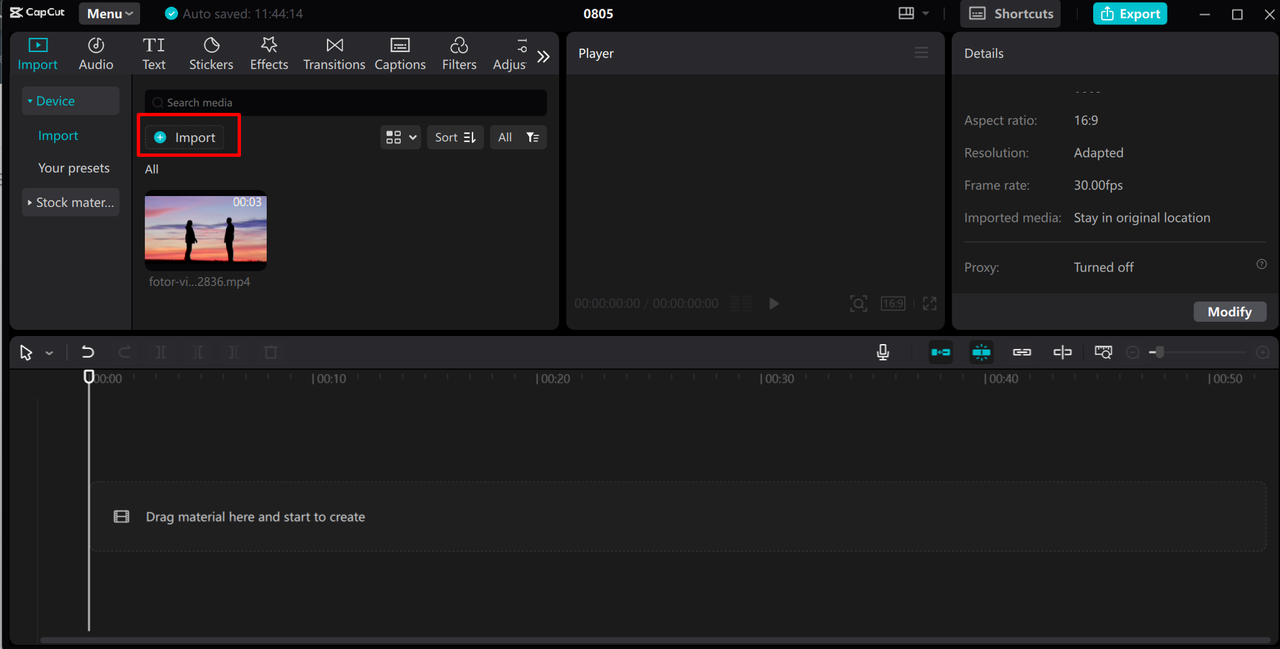The width and height of the screenshot is (1280, 649).
Task: Click the 16:9 ratio button in the player
Action: coord(893,303)
